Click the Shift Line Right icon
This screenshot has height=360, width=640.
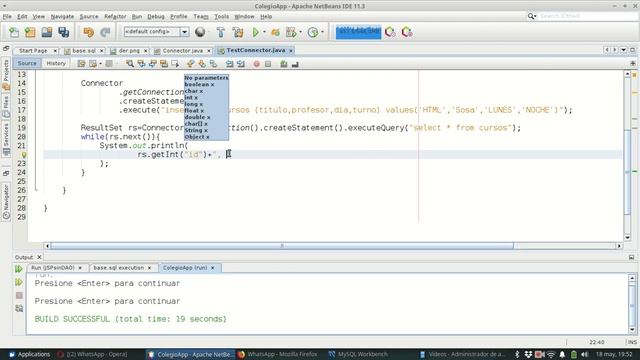pyautogui.click(x=241, y=64)
